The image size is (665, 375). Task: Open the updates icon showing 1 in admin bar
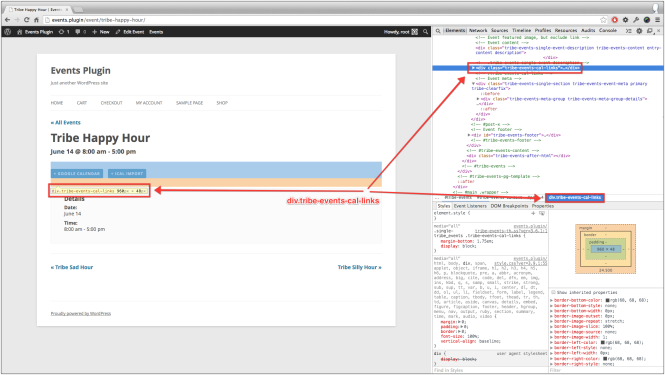64,32
